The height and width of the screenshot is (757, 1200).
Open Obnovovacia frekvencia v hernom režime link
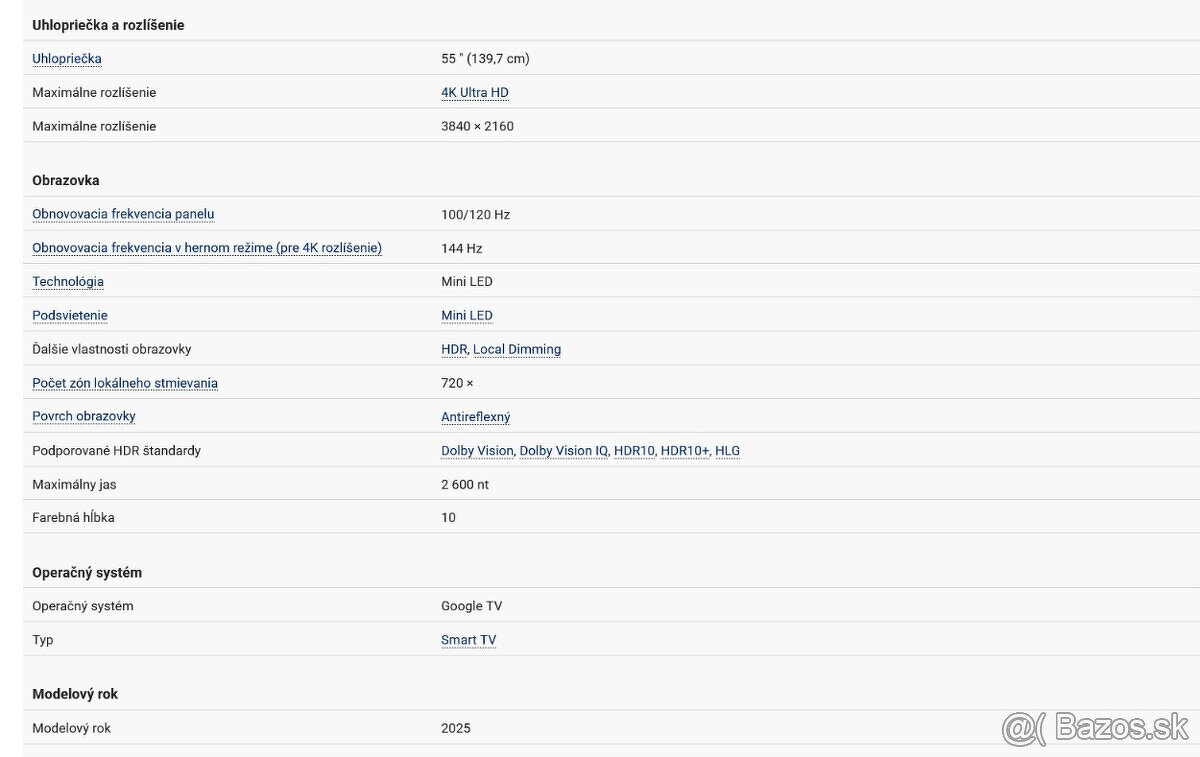[x=207, y=248]
